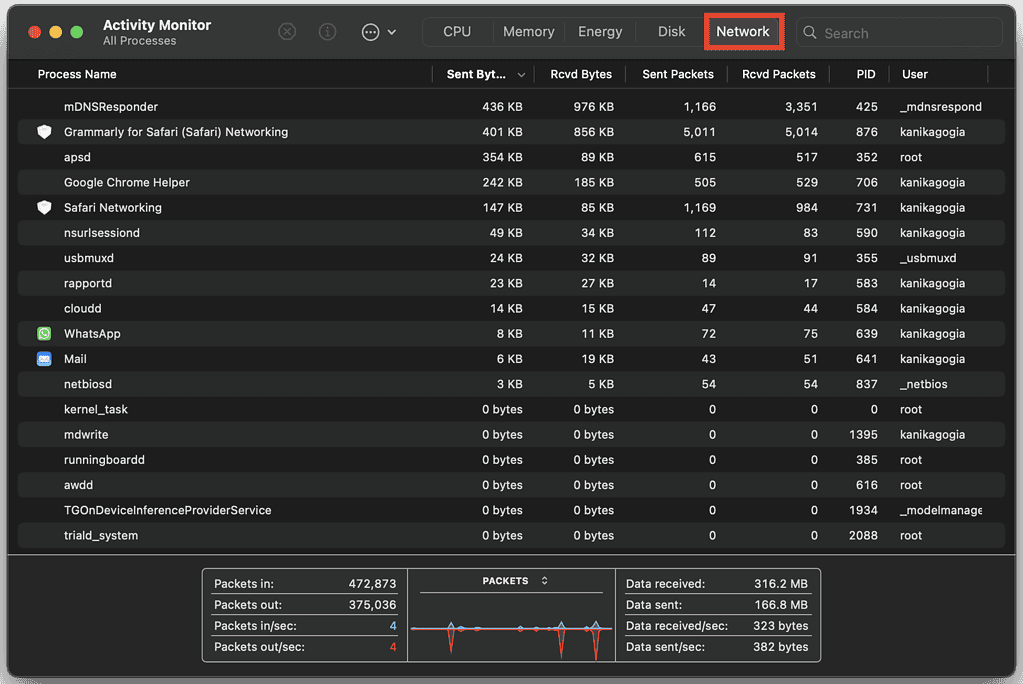1023x684 pixels.
Task: Select the Mail process name
Action: pos(75,359)
